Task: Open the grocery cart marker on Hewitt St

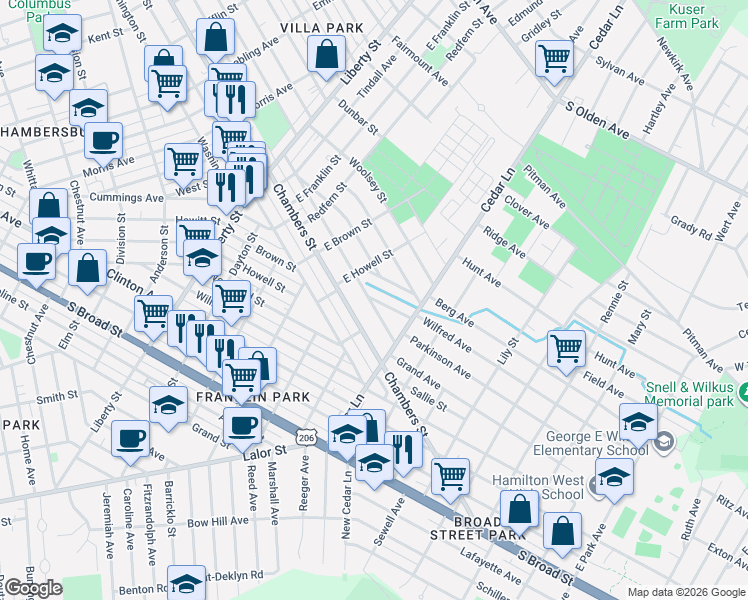Action: [x=196, y=234]
